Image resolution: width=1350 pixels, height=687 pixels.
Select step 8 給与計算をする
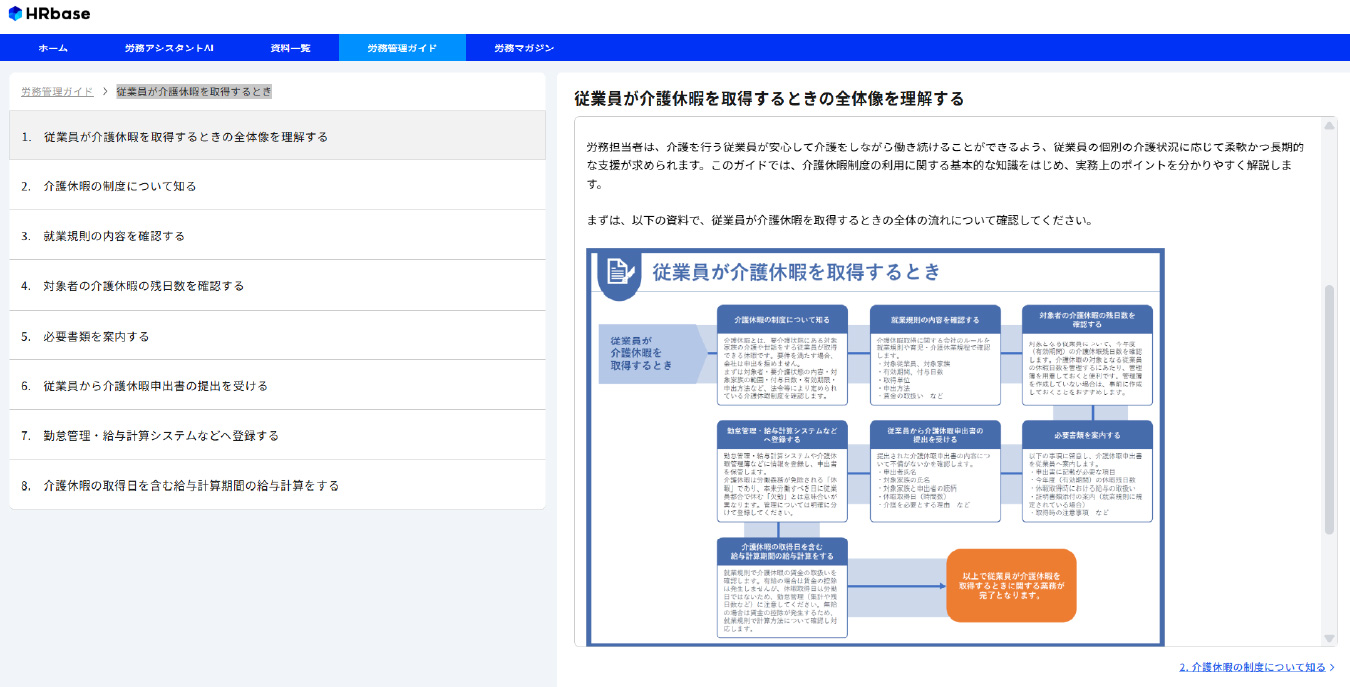pos(191,486)
